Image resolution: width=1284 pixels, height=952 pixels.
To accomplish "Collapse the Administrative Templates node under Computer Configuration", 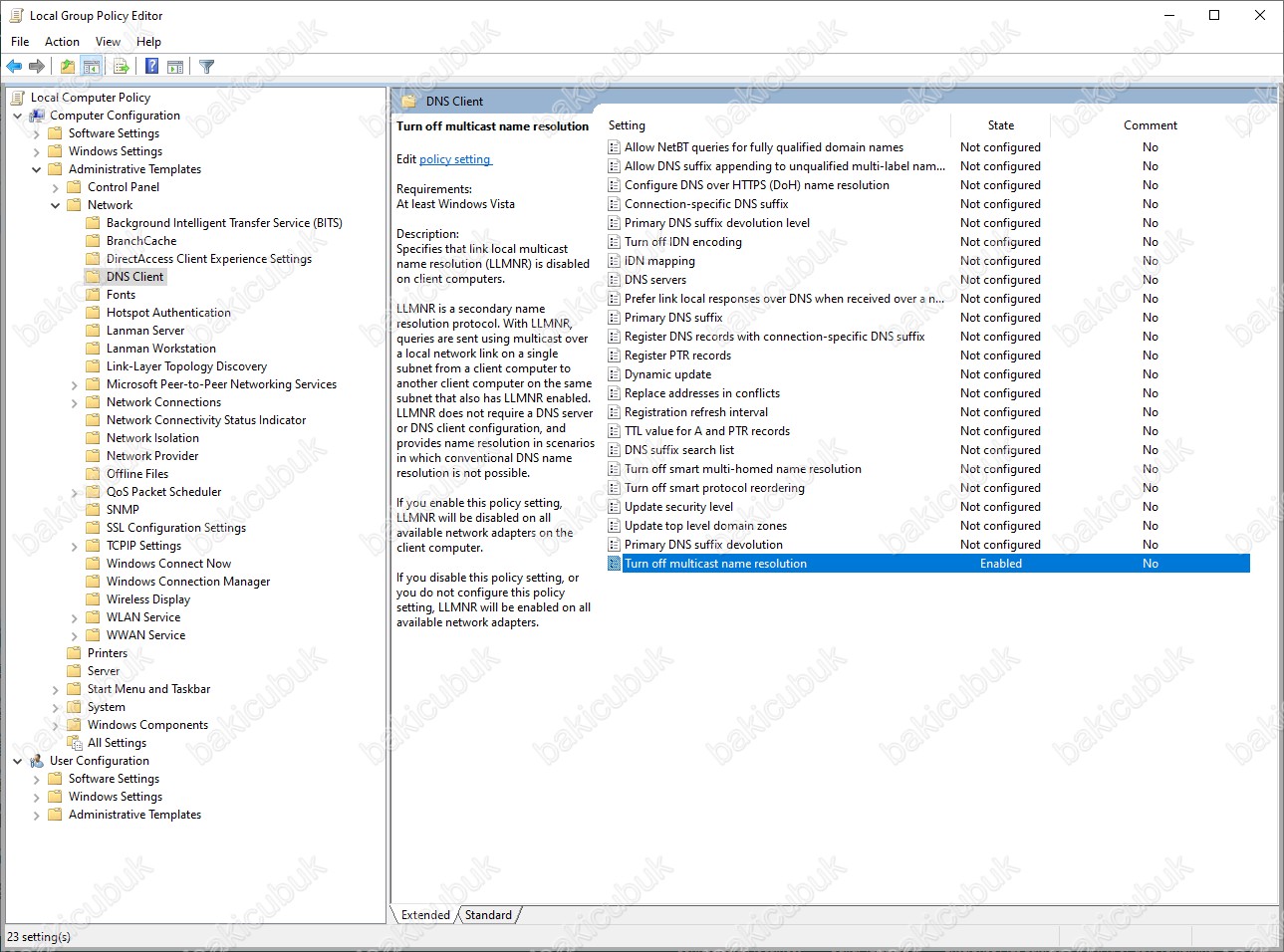I will [36, 169].
